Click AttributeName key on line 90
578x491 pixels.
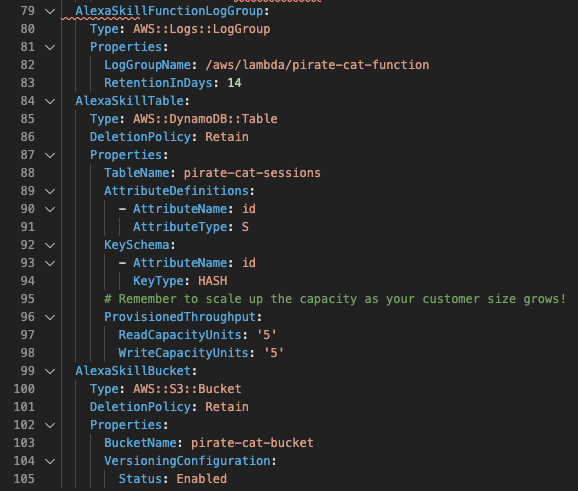pos(180,209)
